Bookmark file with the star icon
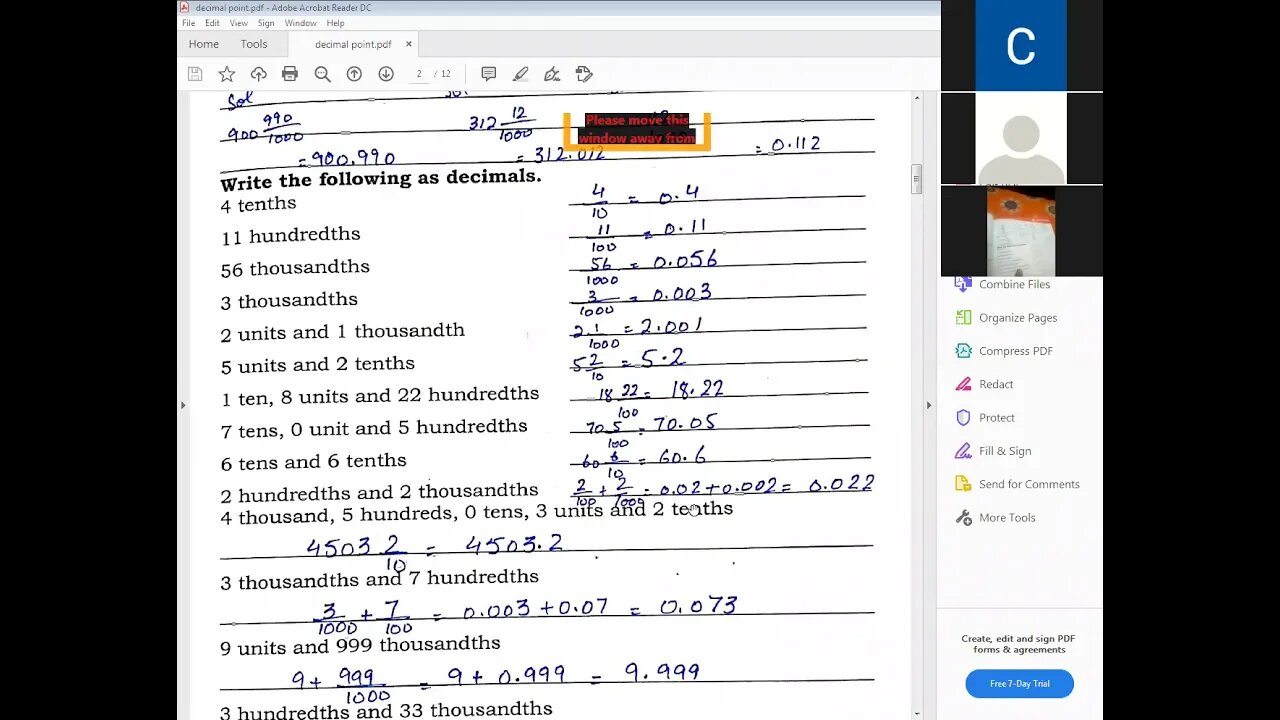This screenshot has height=720, width=1280. [227, 74]
